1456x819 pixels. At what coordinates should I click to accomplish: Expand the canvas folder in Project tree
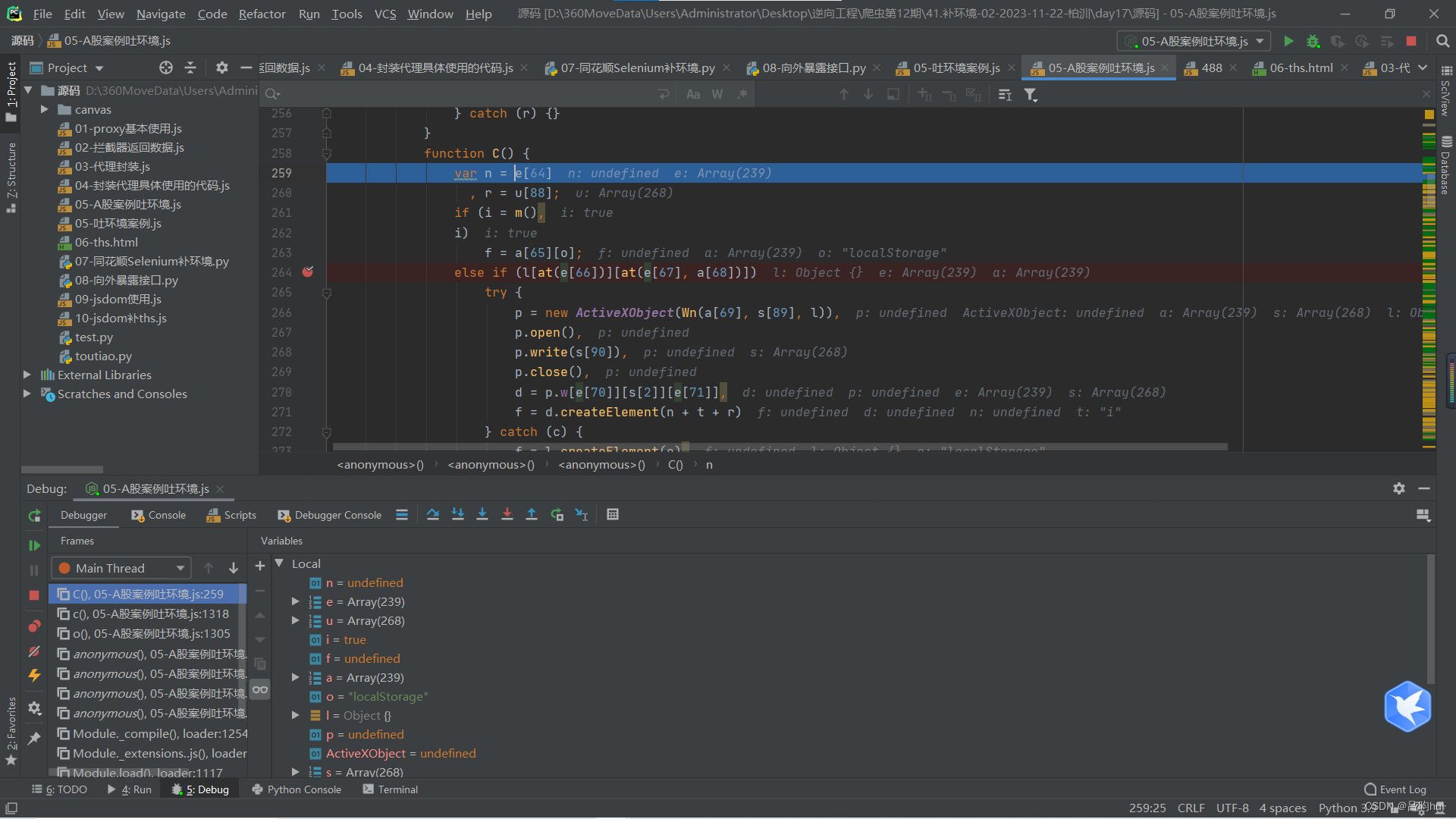(x=44, y=109)
